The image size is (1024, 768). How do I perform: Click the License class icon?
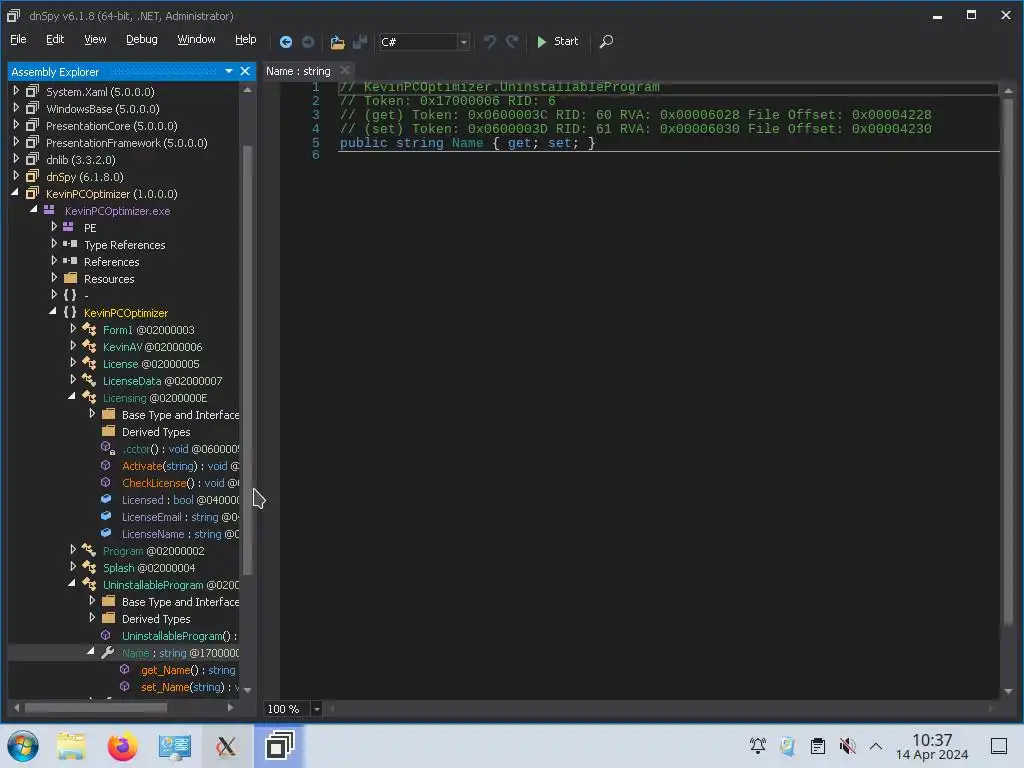click(89, 363)
